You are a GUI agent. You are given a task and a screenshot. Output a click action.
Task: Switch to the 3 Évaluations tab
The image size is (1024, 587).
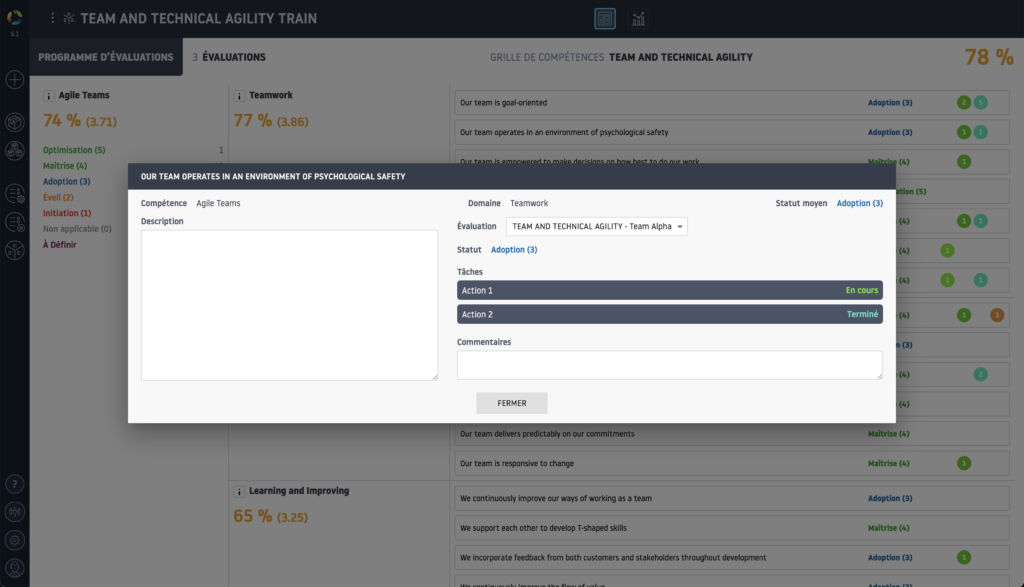tap(229, 57)
